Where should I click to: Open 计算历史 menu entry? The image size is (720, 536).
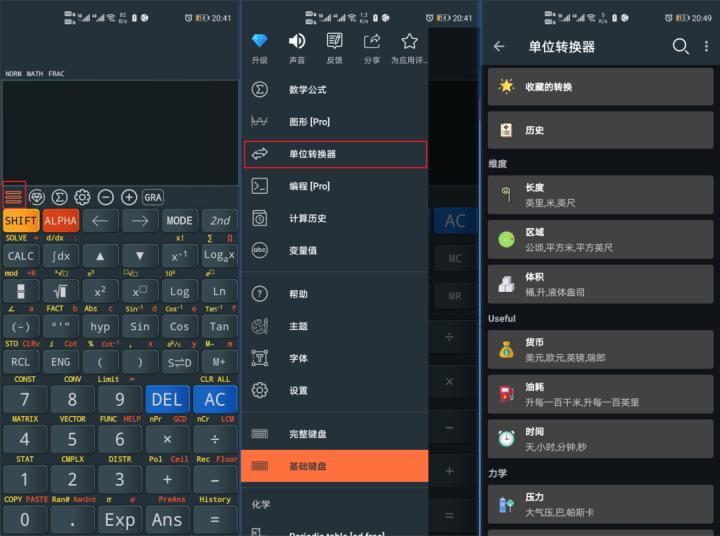tap(335, 218)
